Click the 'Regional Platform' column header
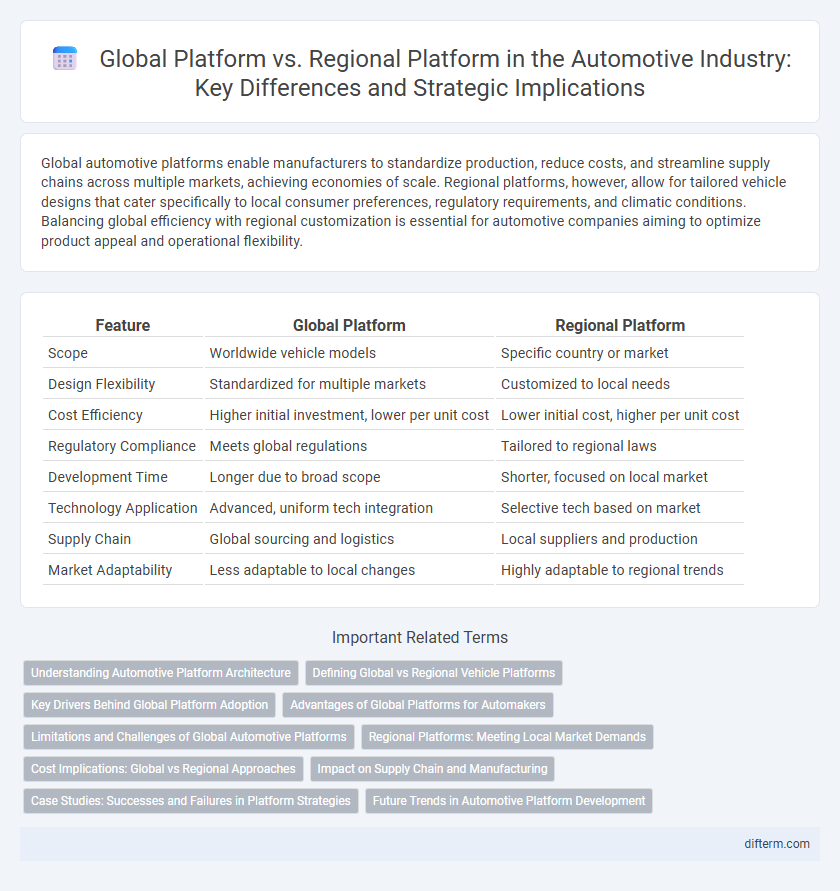Viewport: 840px width, 891px height. click(x=620, y=325)
